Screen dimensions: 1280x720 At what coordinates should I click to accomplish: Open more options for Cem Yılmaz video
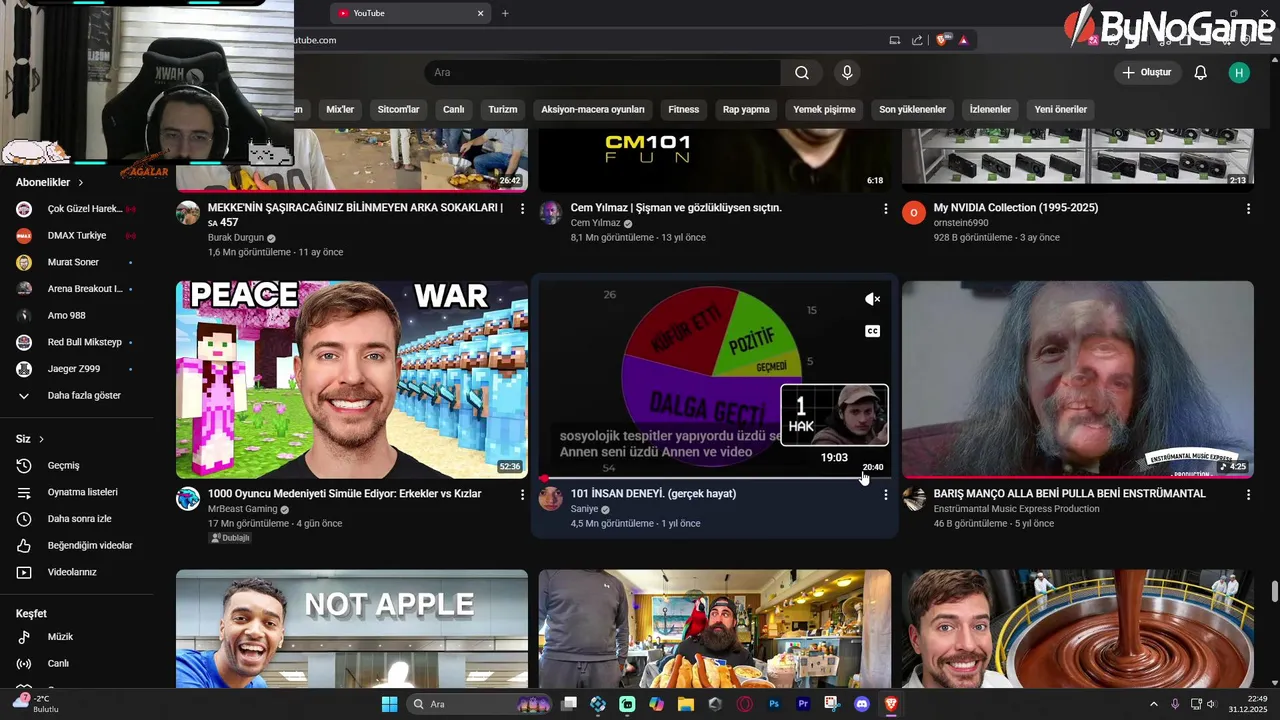[x=885, y=209]
